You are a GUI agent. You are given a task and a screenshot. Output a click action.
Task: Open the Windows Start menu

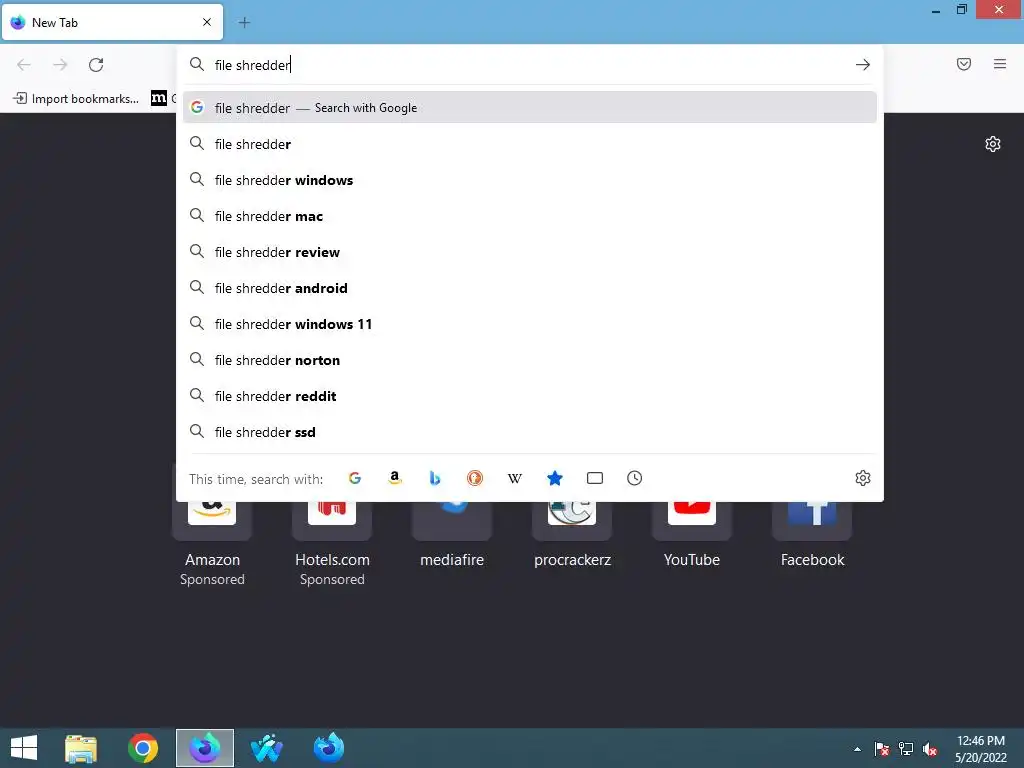pos(24,748)
